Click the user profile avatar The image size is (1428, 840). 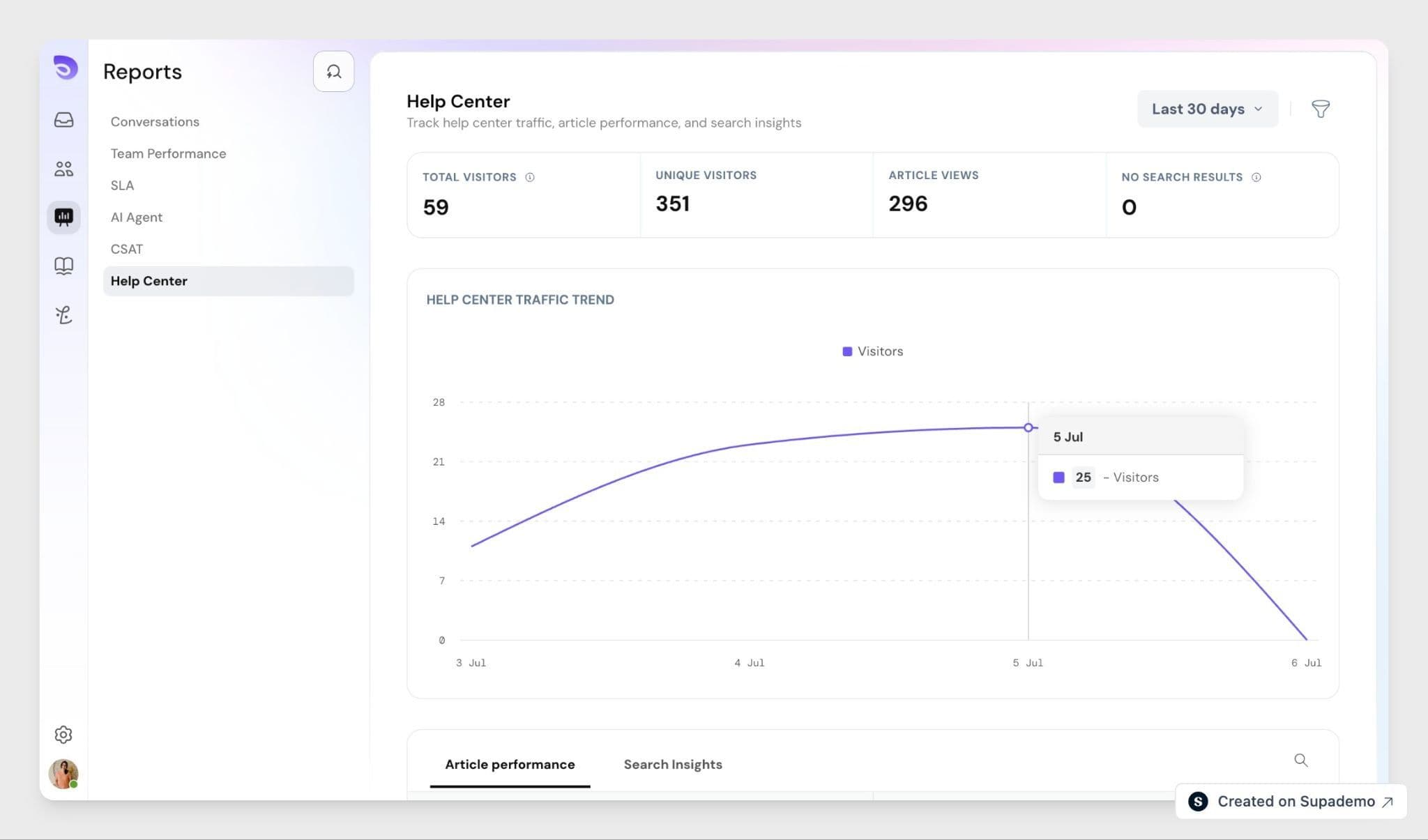tap(63, 774)
